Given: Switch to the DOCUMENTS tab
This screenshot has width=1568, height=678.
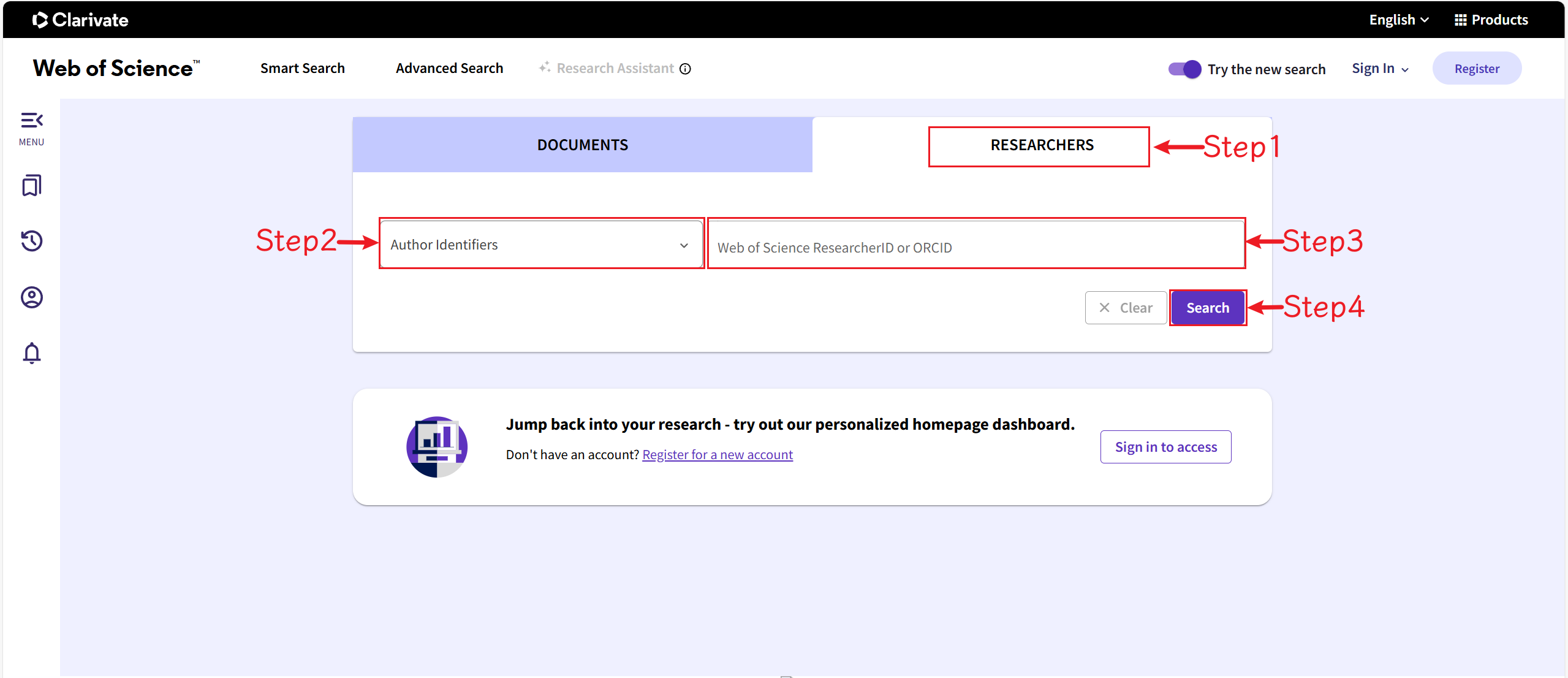Looking at the screenshot, I should (x=582, y=145).
